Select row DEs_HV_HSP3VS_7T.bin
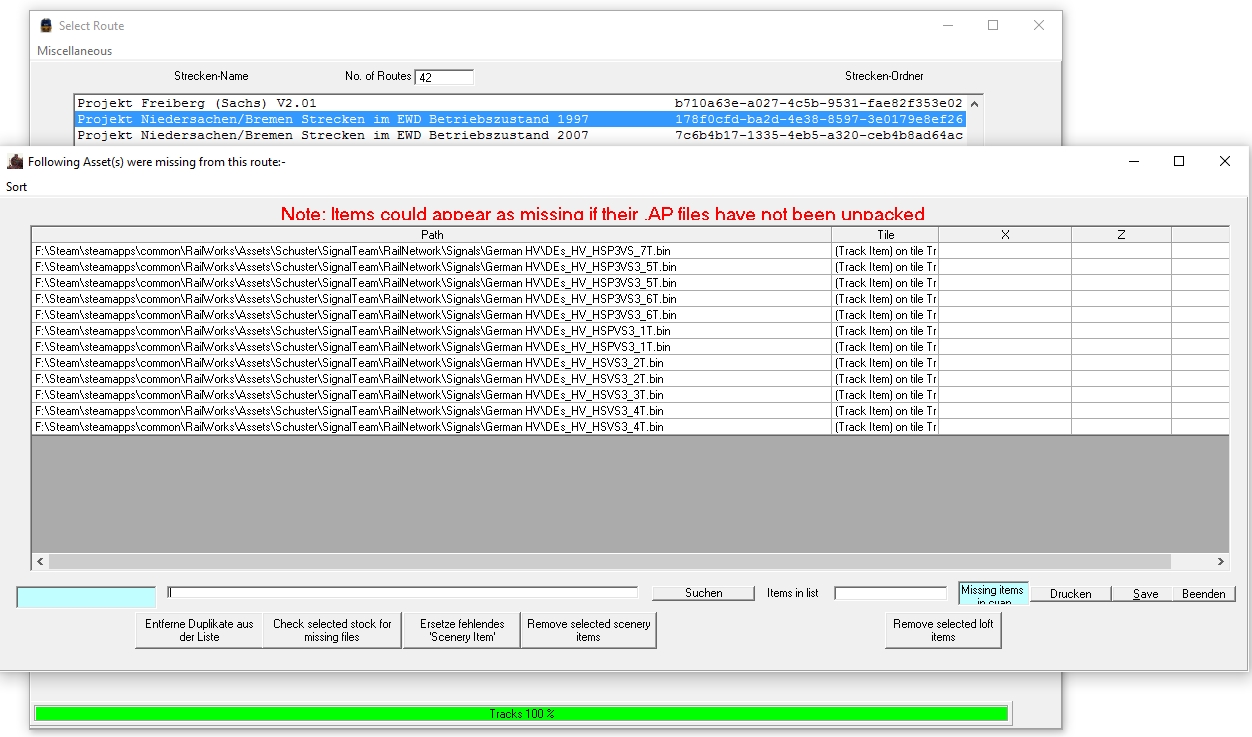Image resolution: width=1252 pixels, height=737 pixels. (431, 251)
